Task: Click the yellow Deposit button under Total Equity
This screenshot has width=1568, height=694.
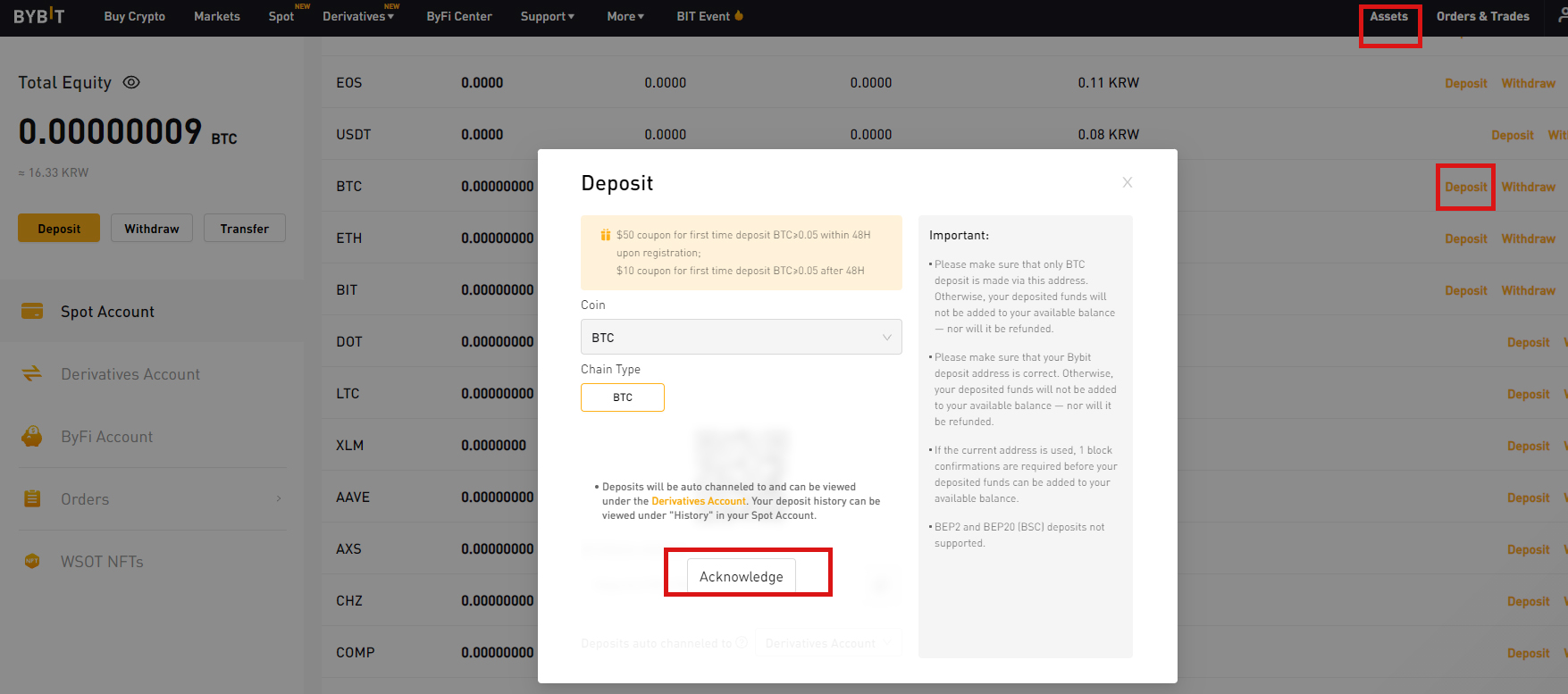Action: pos(59,228)
